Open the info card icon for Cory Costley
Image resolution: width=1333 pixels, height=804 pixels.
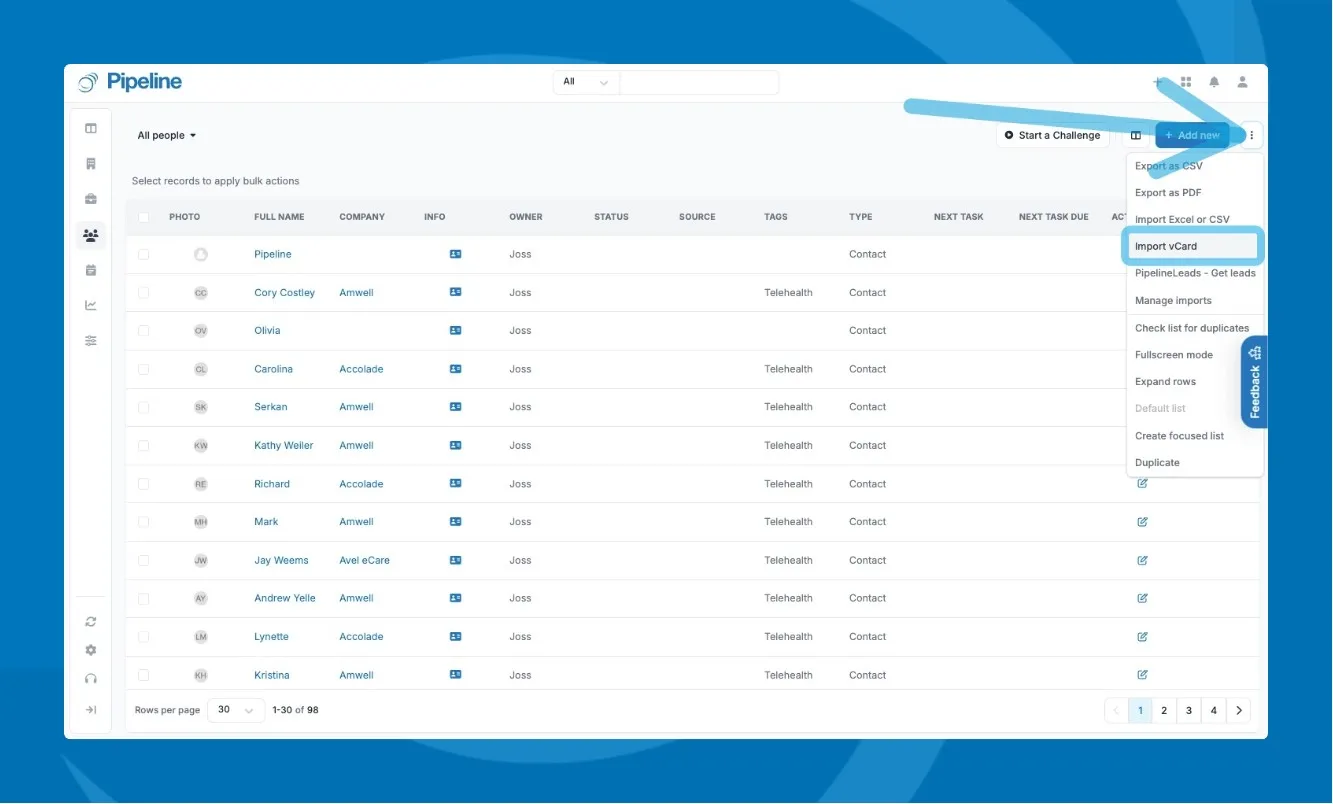456,292
